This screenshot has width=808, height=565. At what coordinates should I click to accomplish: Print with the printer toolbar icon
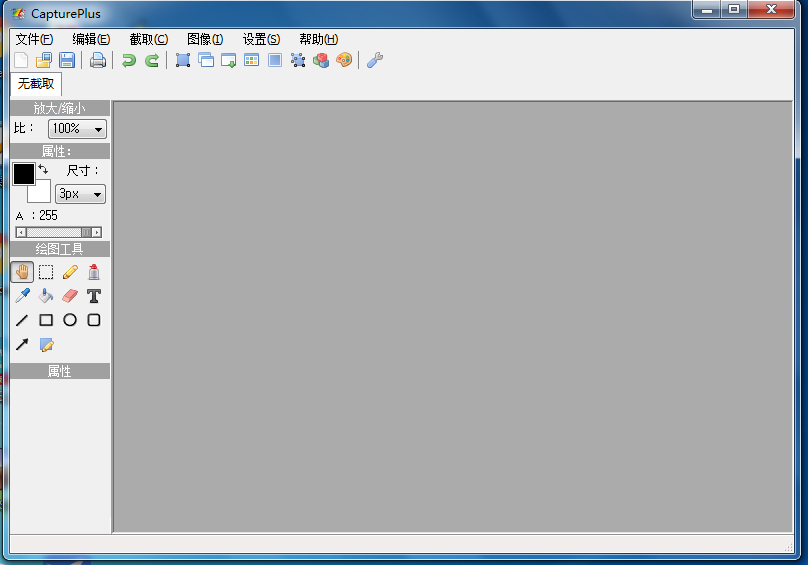click(x=98, y=60)
